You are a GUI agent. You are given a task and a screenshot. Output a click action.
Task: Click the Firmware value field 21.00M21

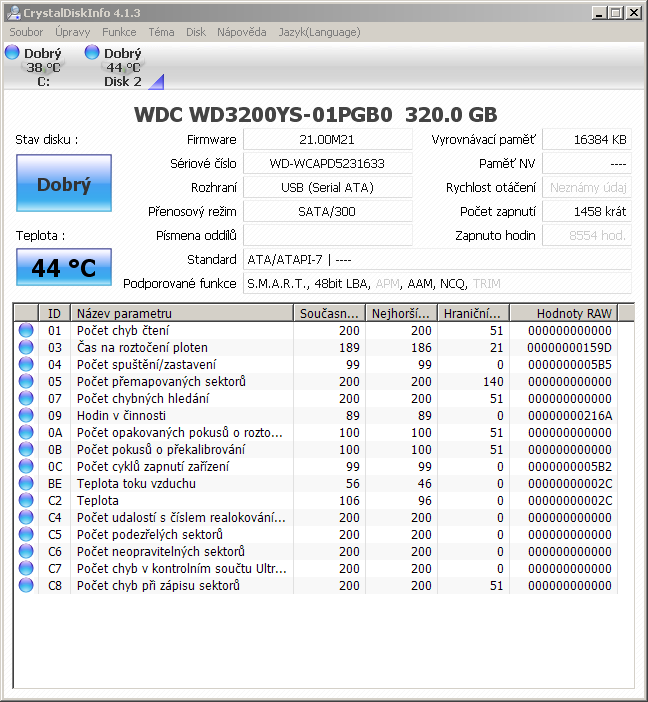327,140
